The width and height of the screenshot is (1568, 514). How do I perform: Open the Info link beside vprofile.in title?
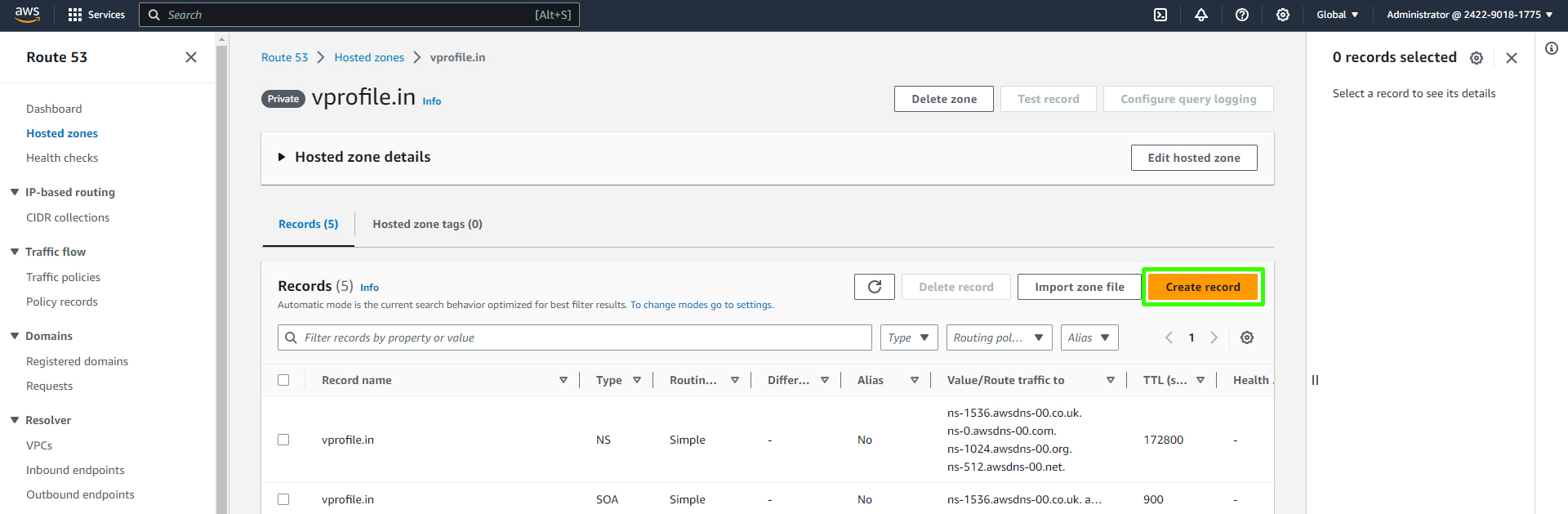pyautogui.click(x=432, y=101)
